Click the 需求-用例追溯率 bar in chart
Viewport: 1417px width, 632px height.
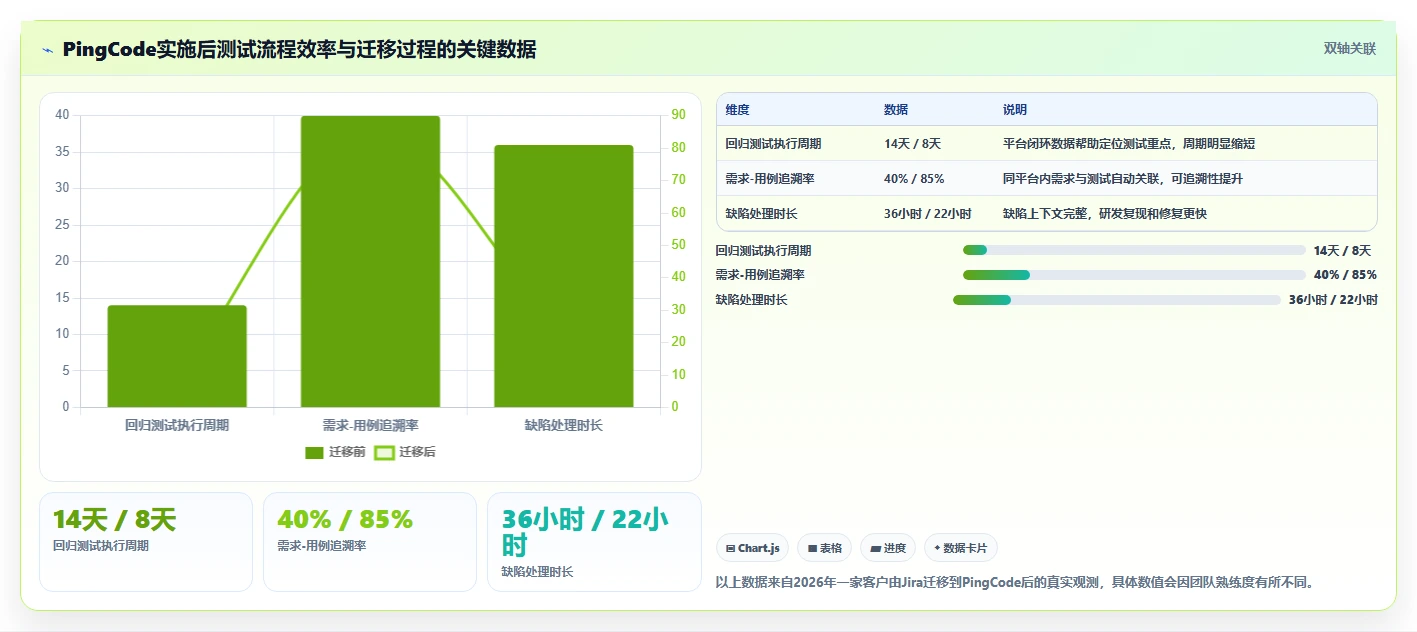[x=371, y=261]
